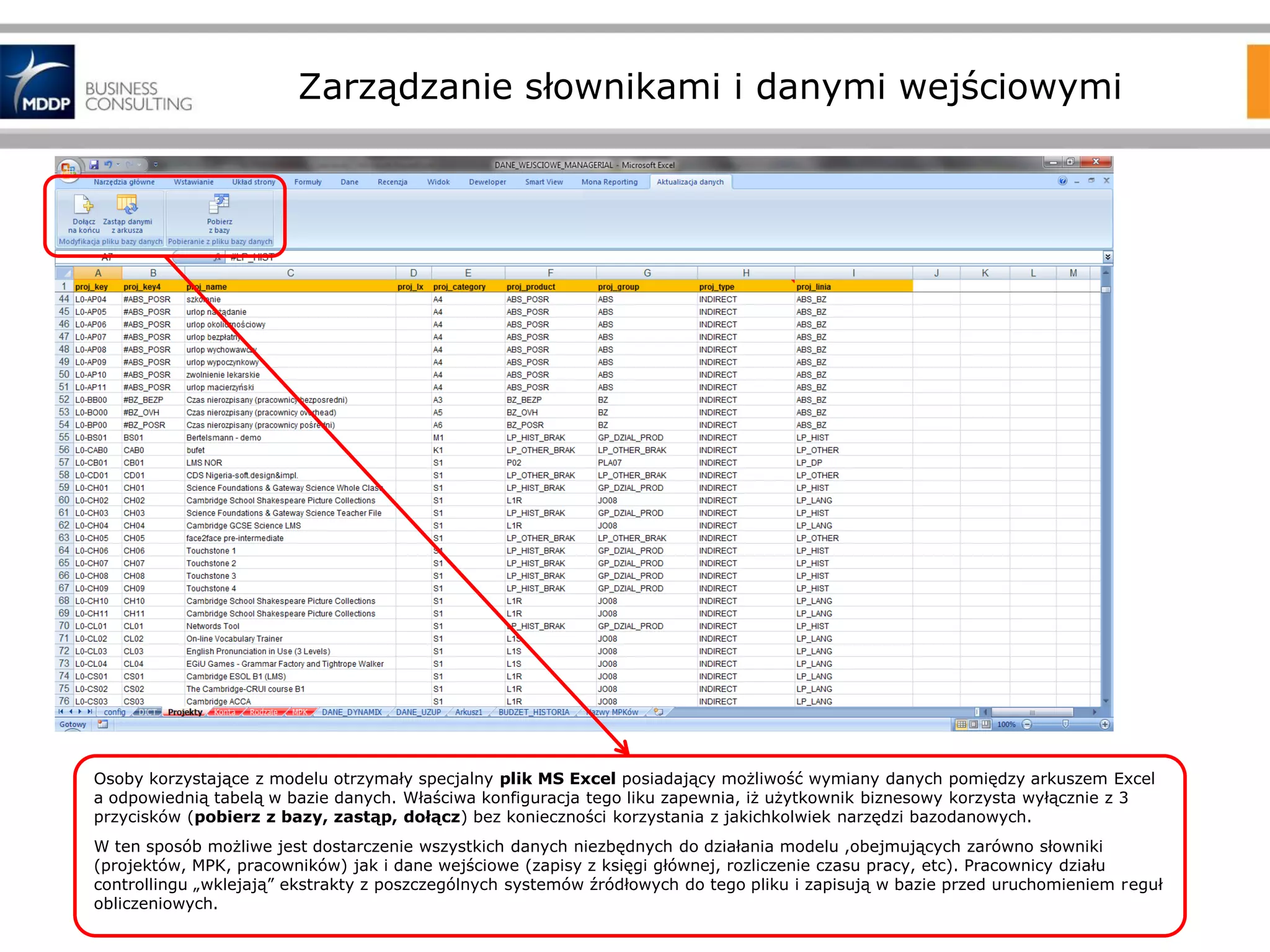Click the 100% zoom level label

1006,725
